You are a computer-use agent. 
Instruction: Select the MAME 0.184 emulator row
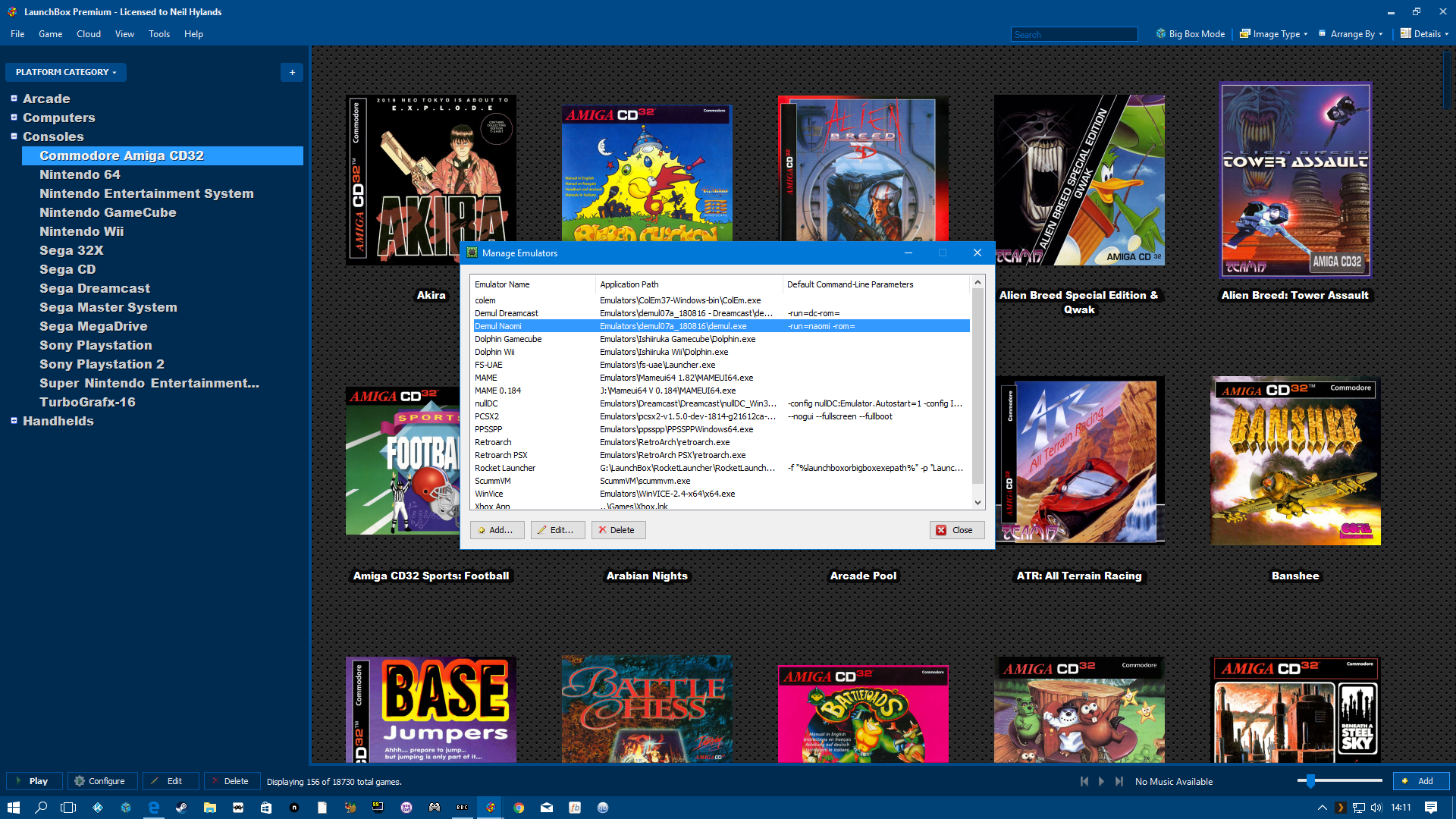click(x=720, y=391)
